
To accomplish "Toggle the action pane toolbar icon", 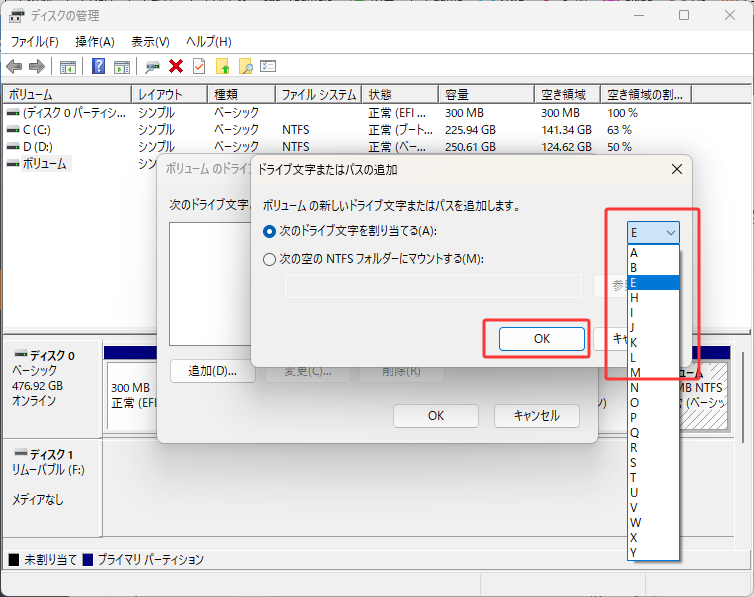I will pos(122,66).
